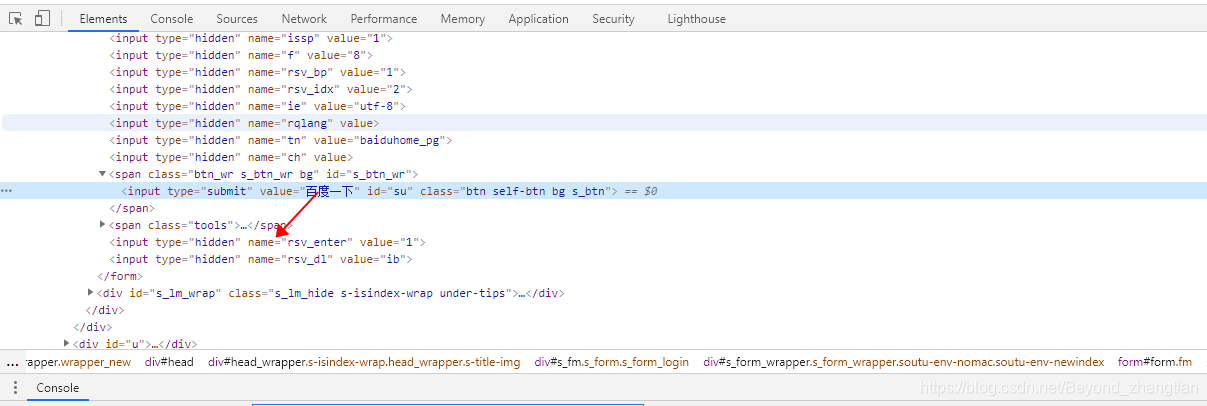Open the Elements tab
The height and width of the screenshot is (406, 1207).
[103, 19]
